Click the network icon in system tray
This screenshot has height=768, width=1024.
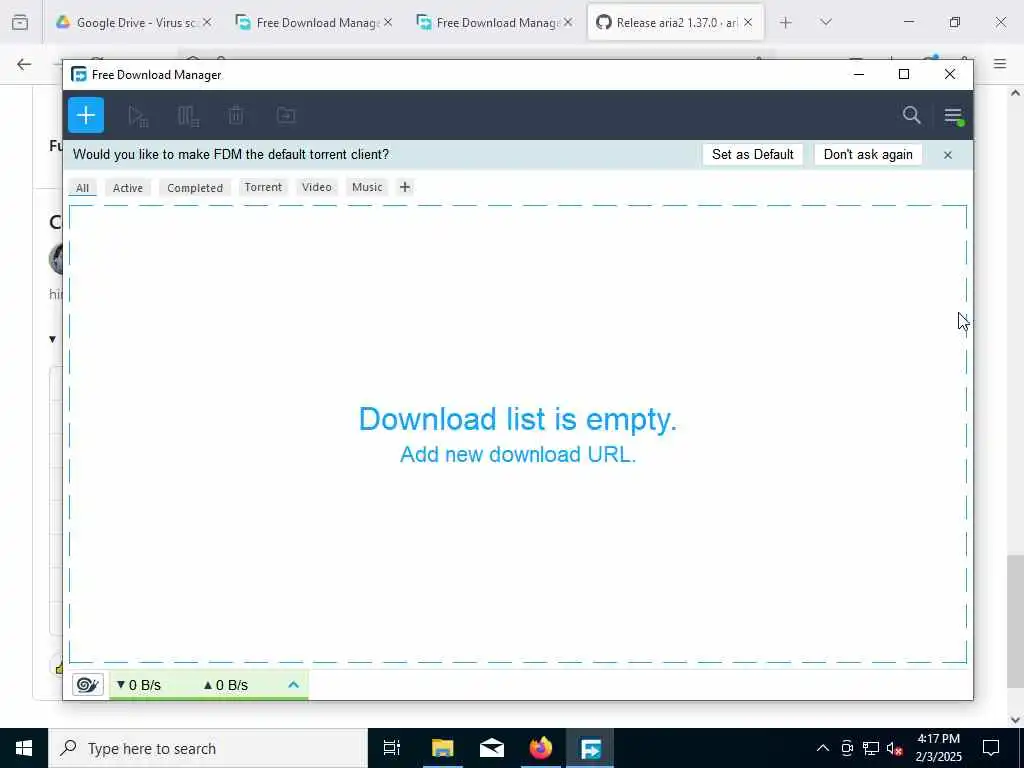(871, 748)
